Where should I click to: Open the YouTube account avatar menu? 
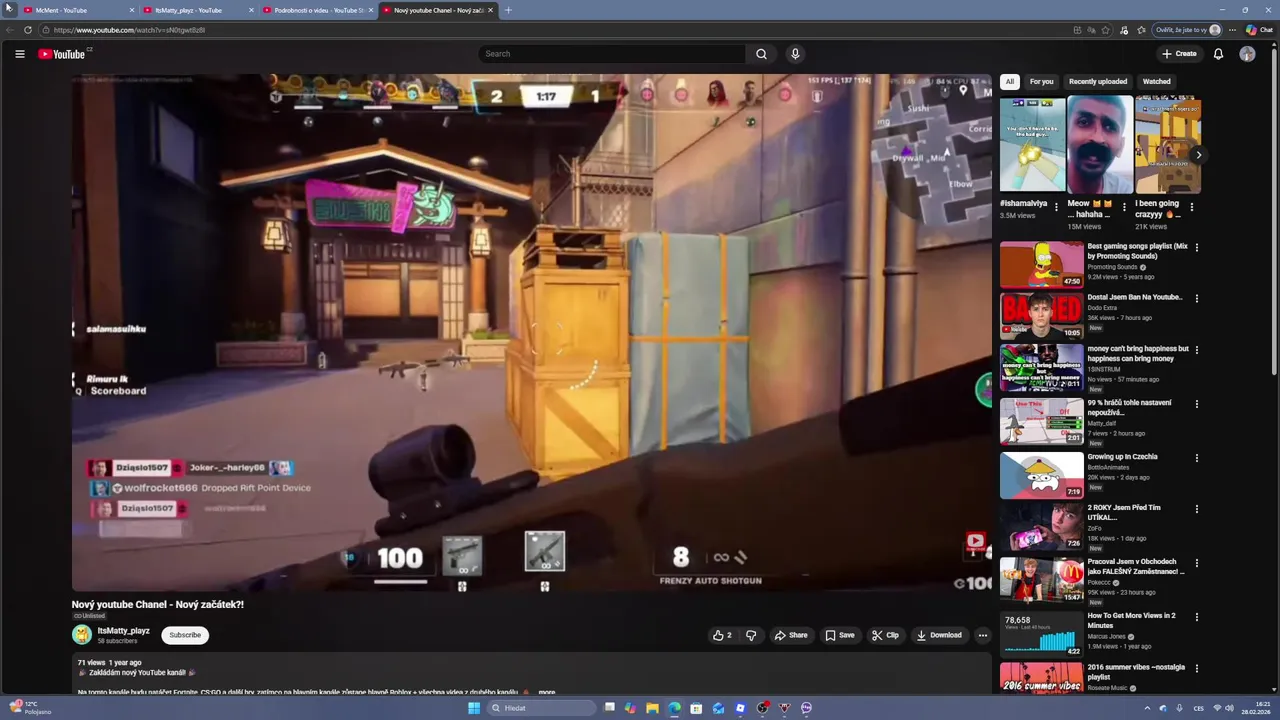point(1247,54)
